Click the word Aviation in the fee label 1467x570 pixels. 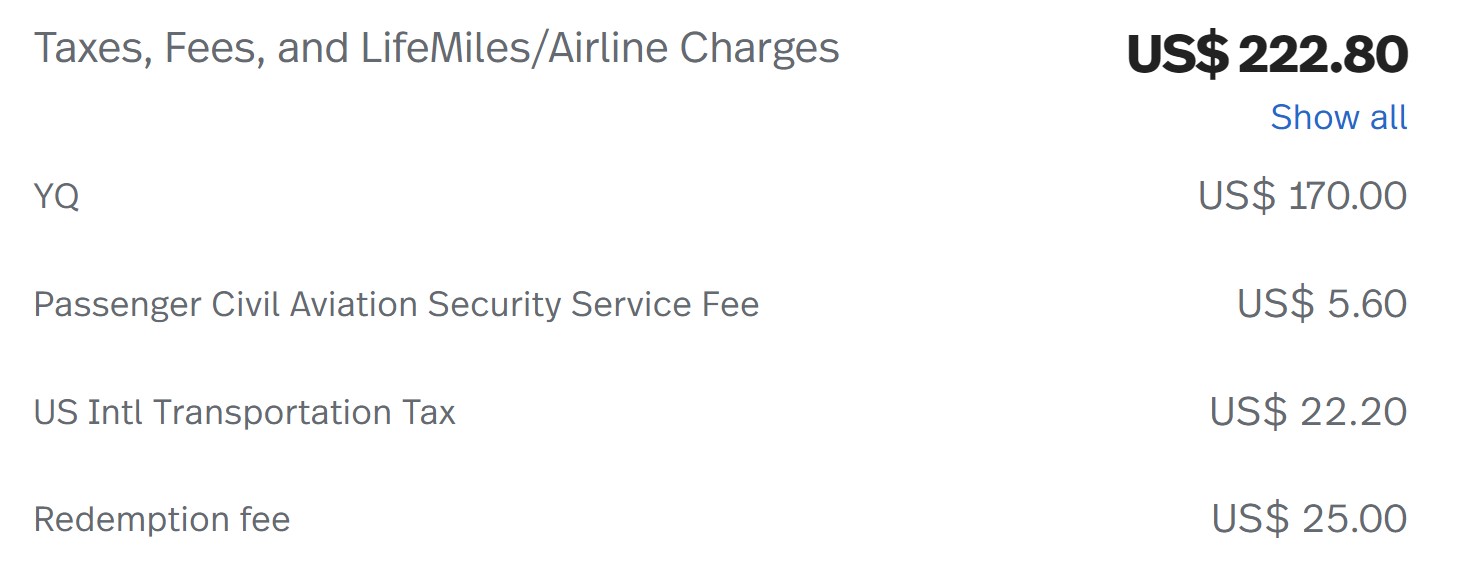[354, 304]
